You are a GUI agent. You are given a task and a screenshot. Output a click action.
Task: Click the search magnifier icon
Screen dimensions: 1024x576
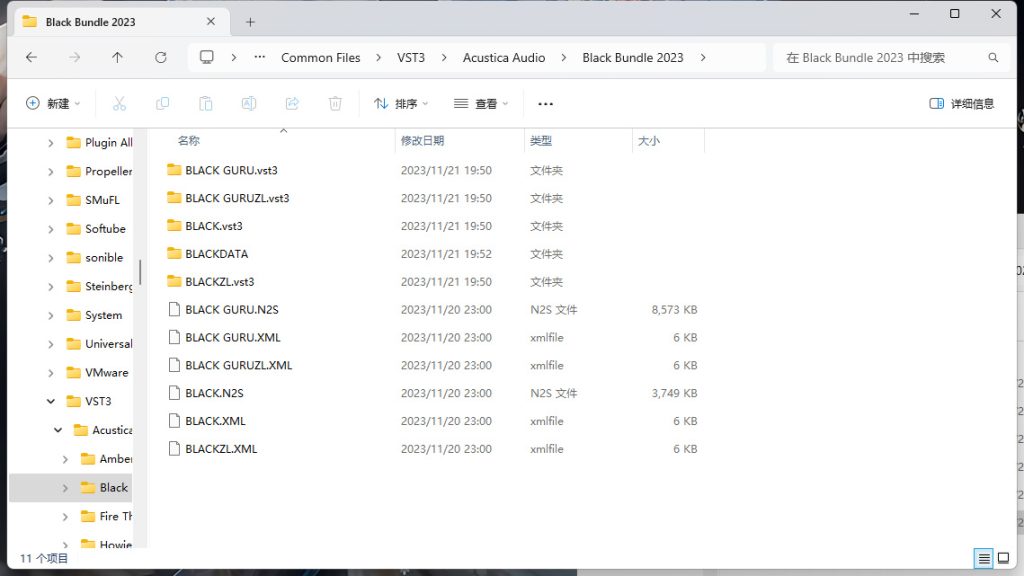pyautogui.click(x=993, y=57)
